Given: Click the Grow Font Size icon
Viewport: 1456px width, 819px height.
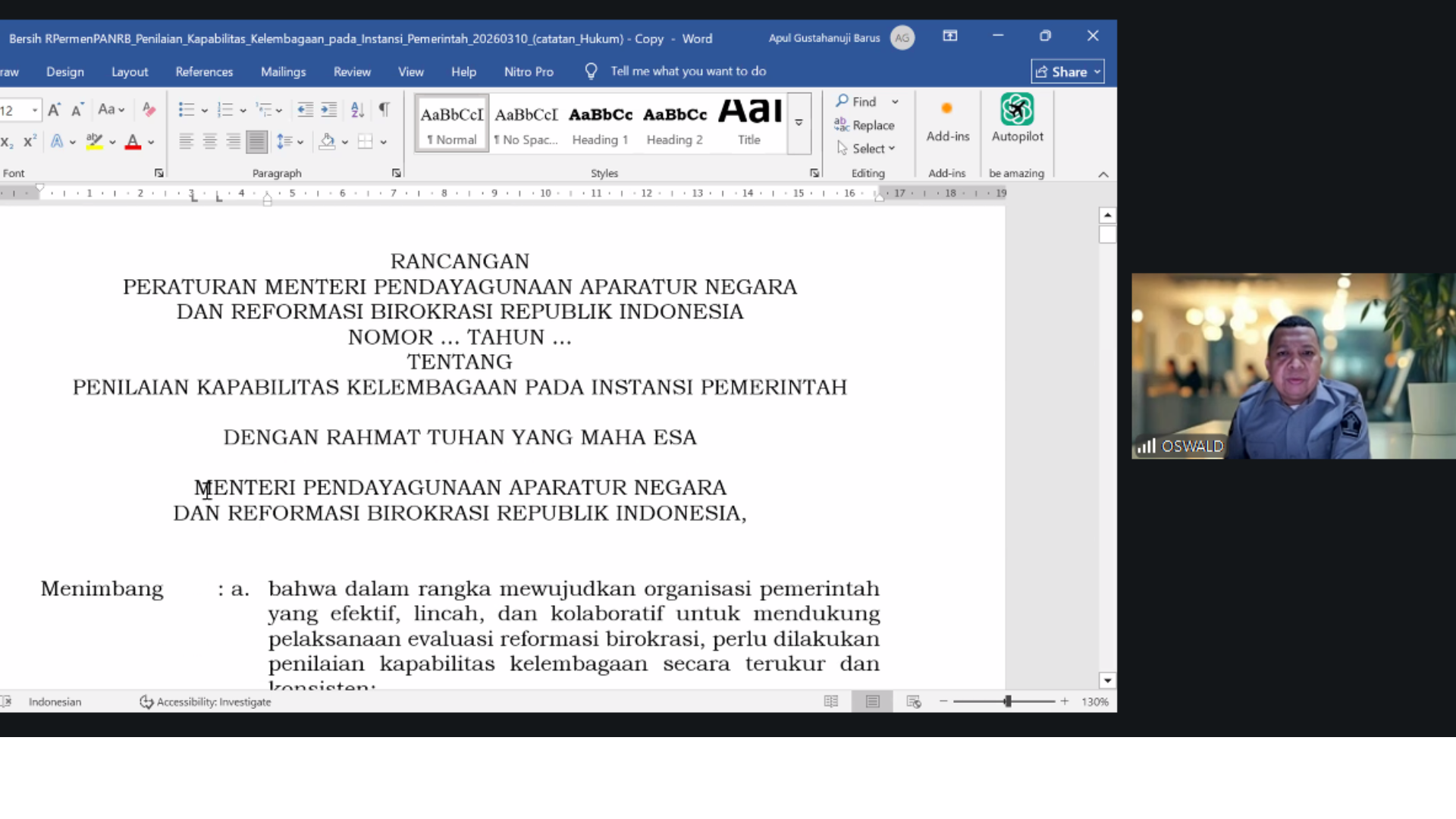Looking at the screenshot, I should pyautogui.click(x=54, y=110).
